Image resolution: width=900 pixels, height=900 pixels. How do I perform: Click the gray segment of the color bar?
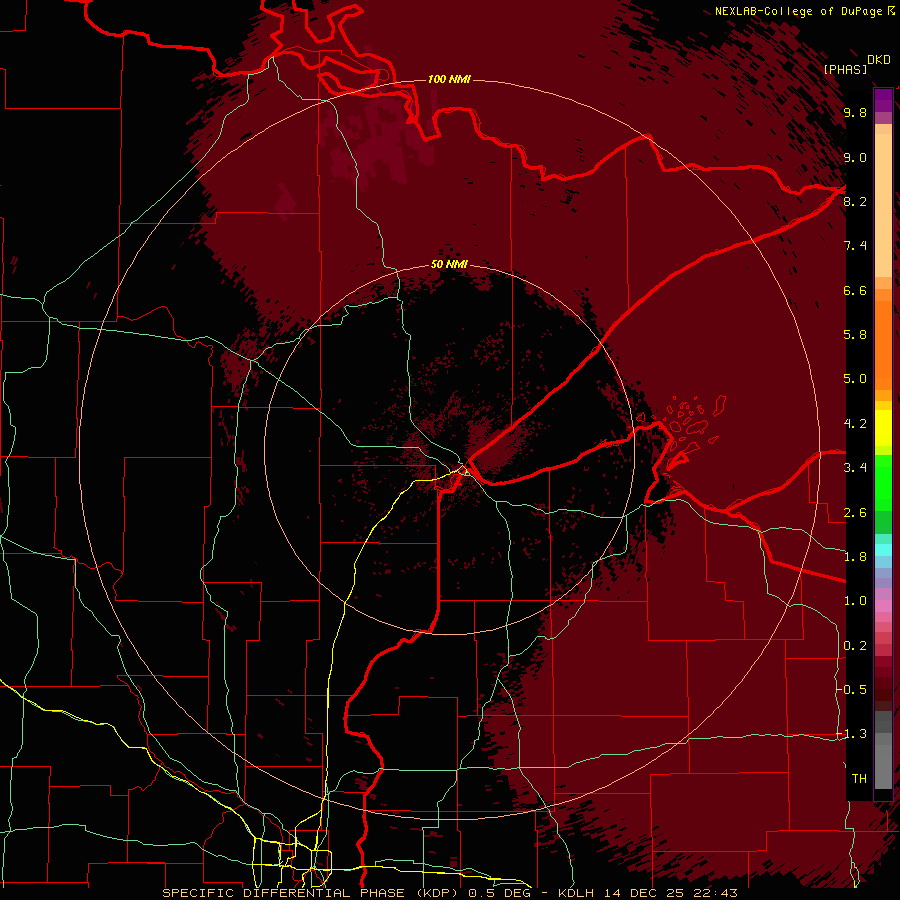coord(883,750)
